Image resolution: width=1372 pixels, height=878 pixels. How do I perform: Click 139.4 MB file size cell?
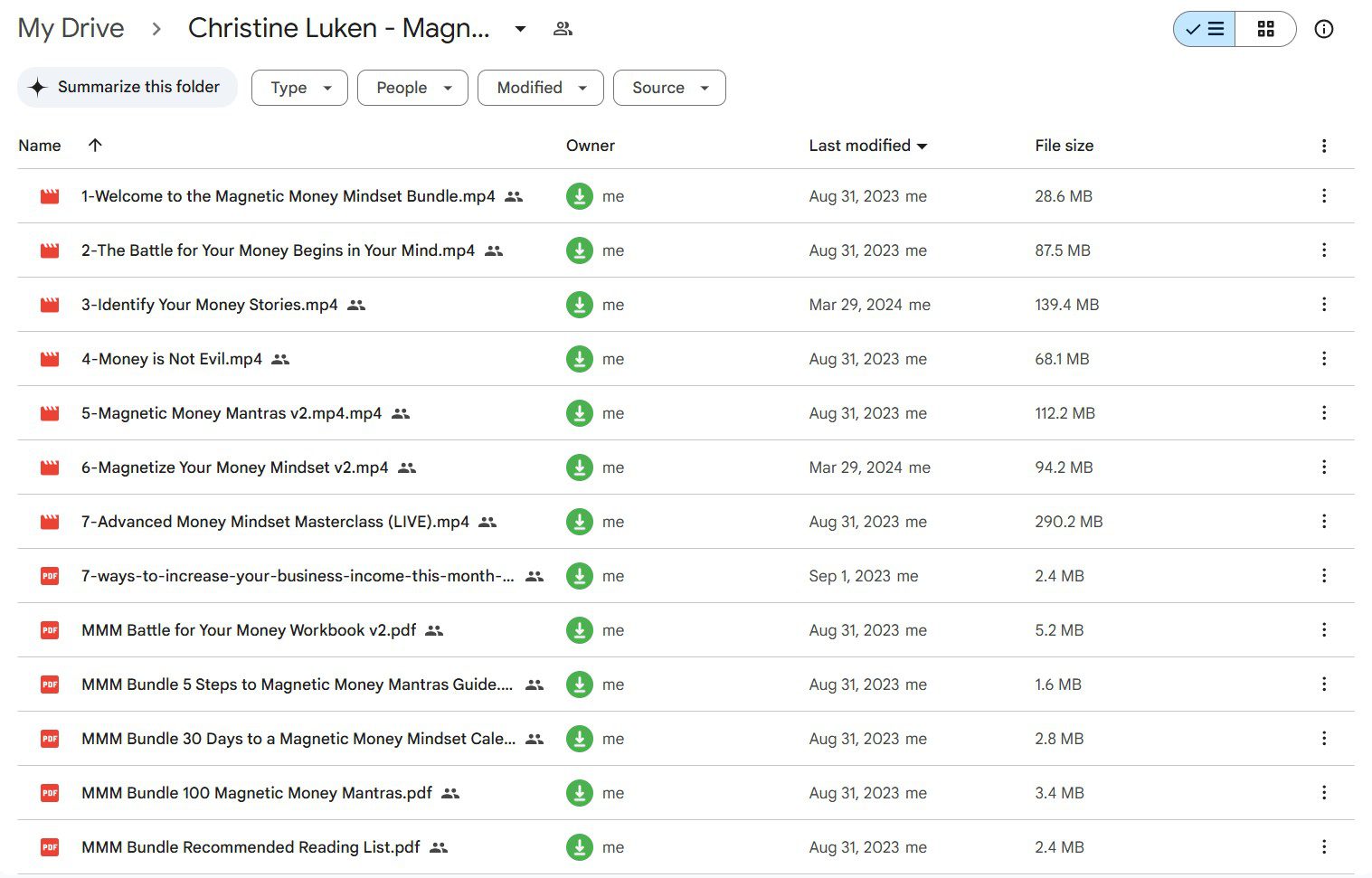point(1067,305)
